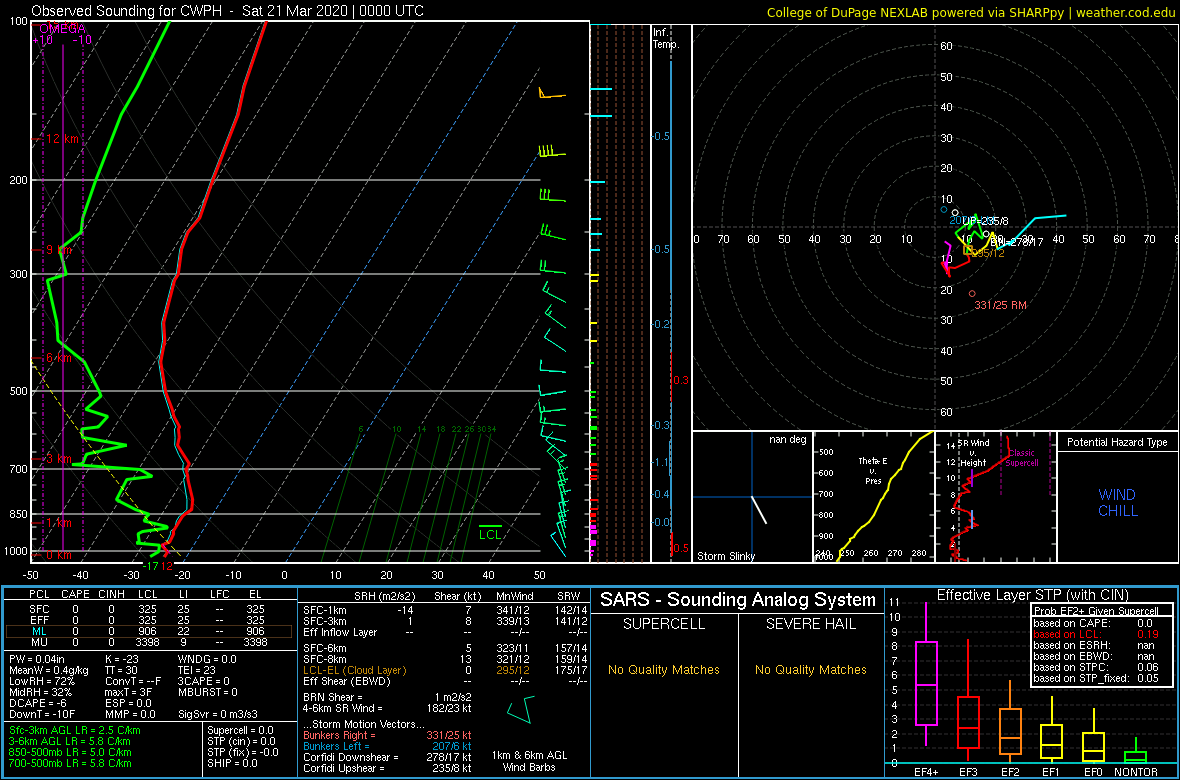
Task: Click the Theta-E v. Pres plot label
Action: click(874, 471)
